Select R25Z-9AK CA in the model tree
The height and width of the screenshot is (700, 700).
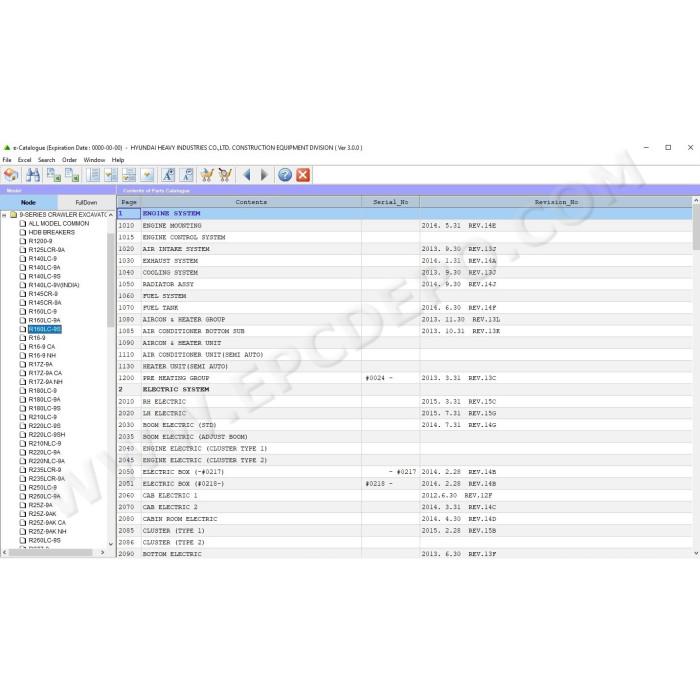click(x=47, y=522)
